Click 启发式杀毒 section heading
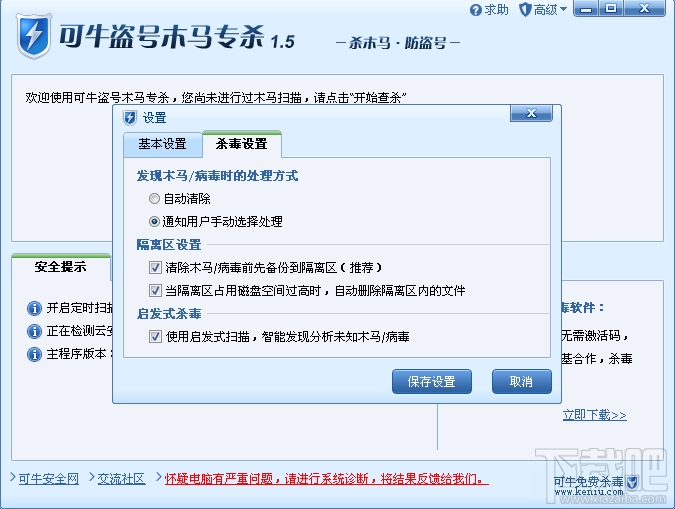The width and height of the screenshot is (675, 509). (169, 313)
